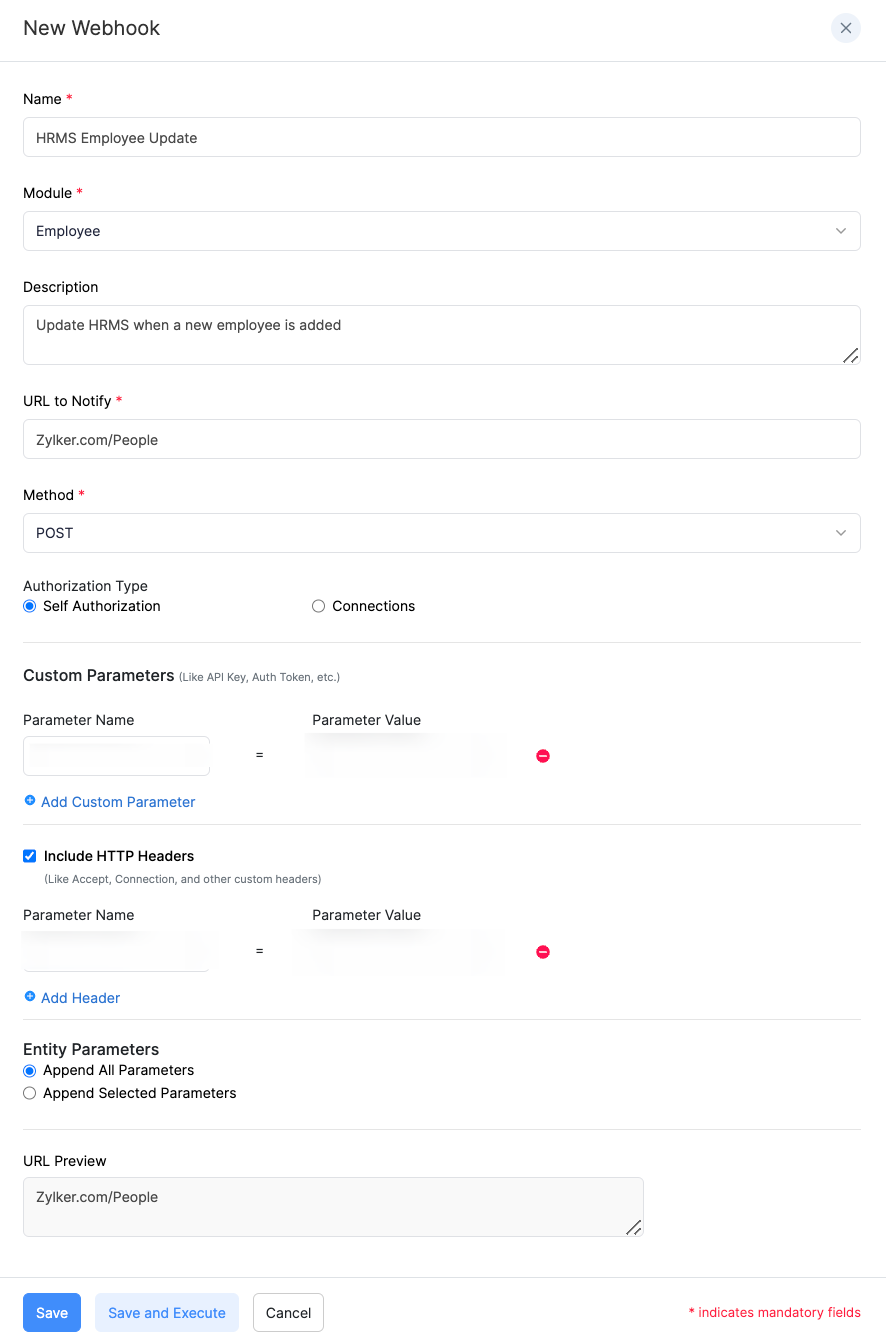886x1338 pixels.
Task: Click the Custom Parameters section heading
Action: pyautogui.click(x=98, y=675)
